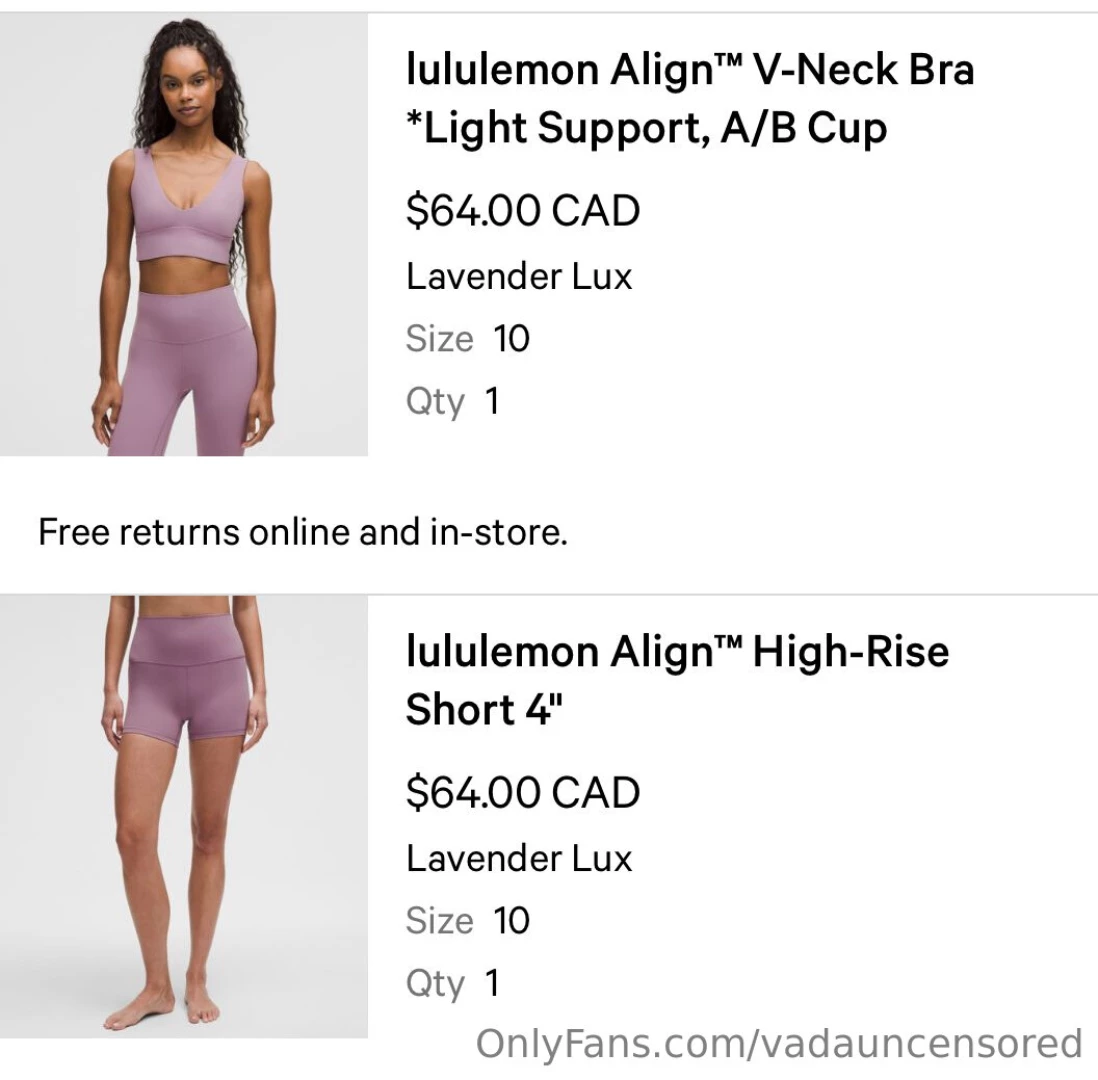1098x1080 pixels.
Task: Click the short's Qty 1 text
Action: (453, 983)
